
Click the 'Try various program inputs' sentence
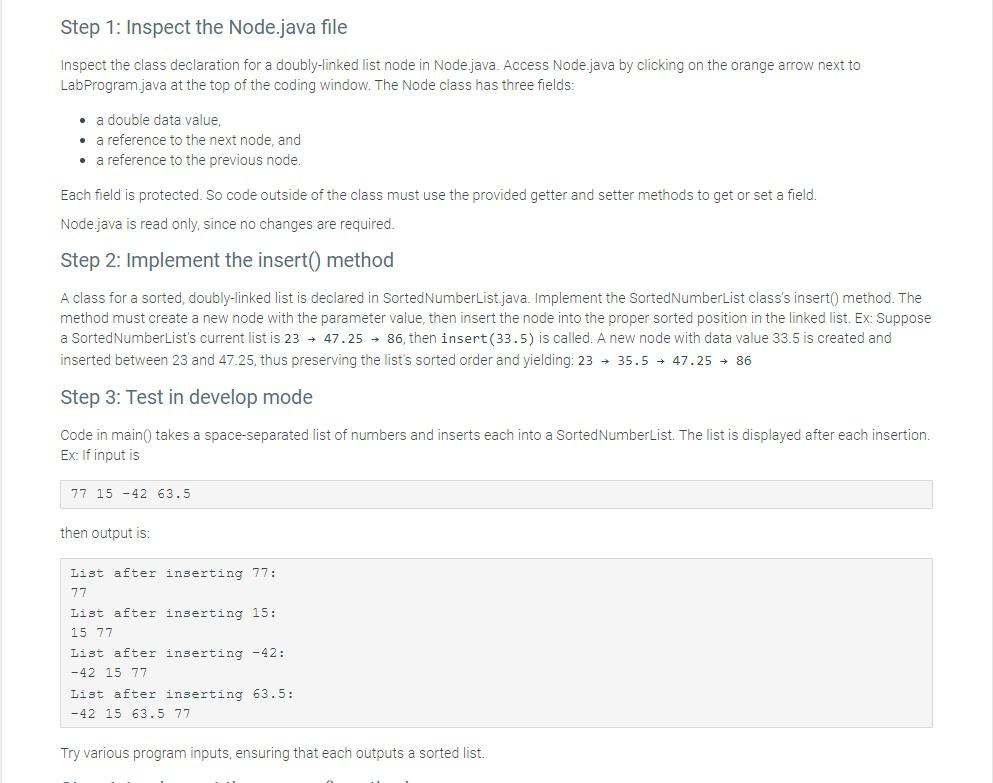click(272, 753)
